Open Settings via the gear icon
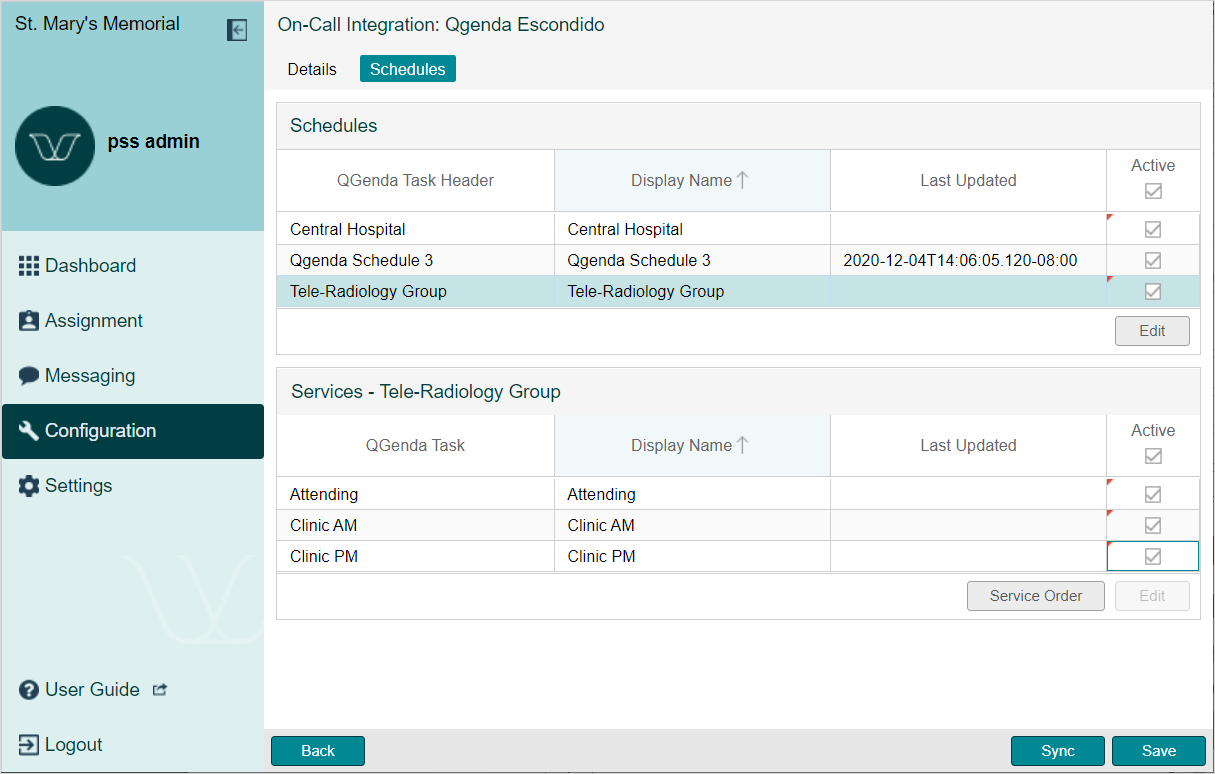This screenshot has width=1215, height=774. click(29, 486)
